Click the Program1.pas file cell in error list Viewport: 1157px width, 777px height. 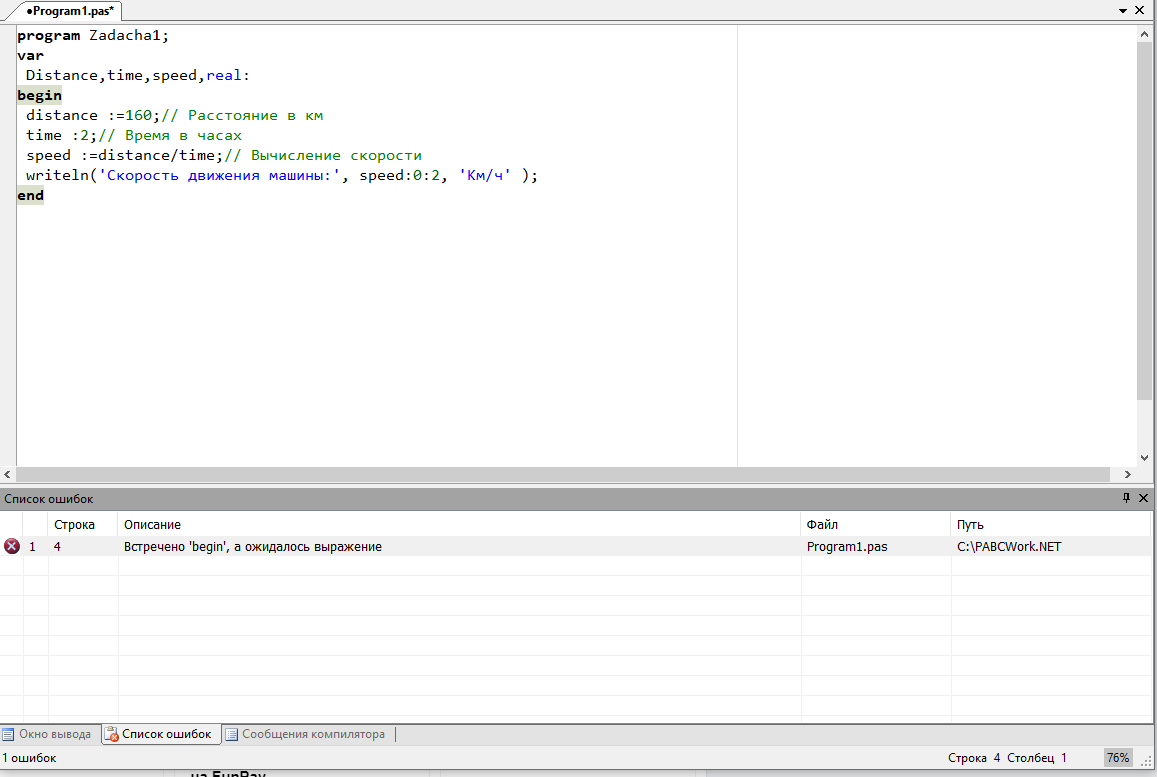[847, 547]
